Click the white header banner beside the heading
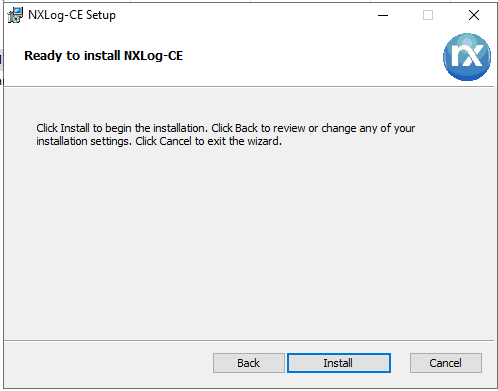This screenshot has width=498, height=391. point(300,57)
